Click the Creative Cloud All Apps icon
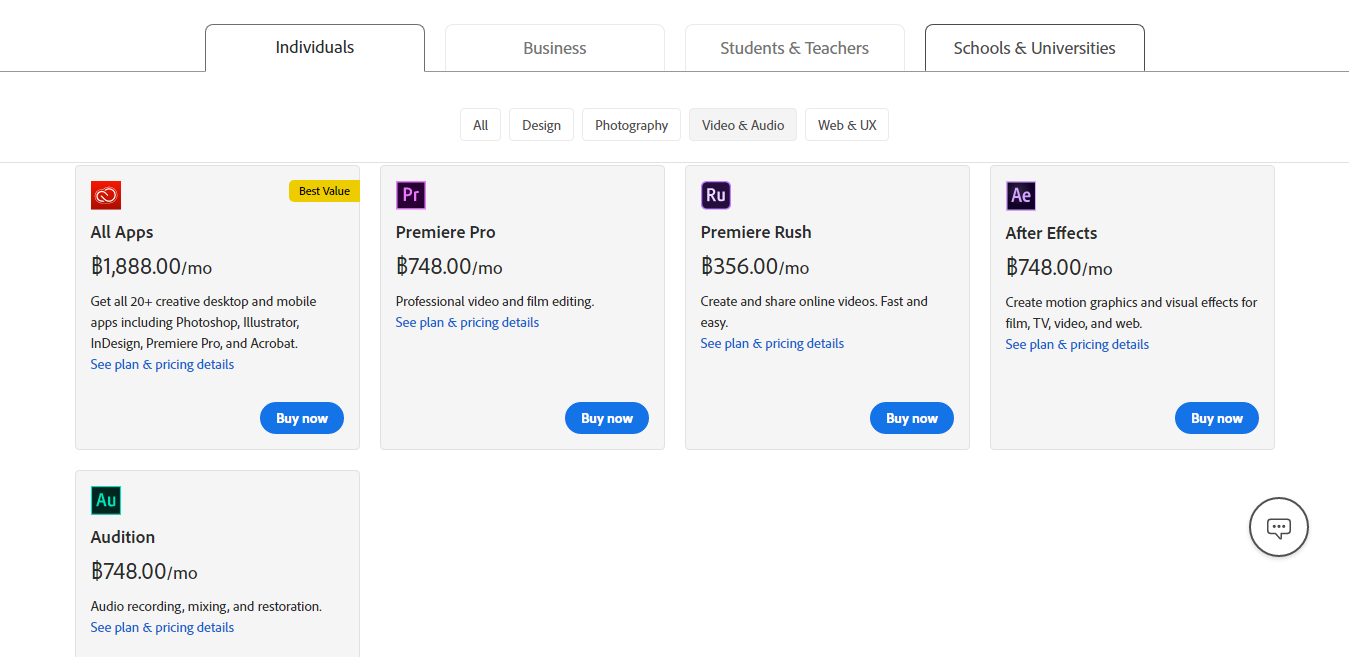The height and width of the screenshot is (657, 1349). click(106, 195)
